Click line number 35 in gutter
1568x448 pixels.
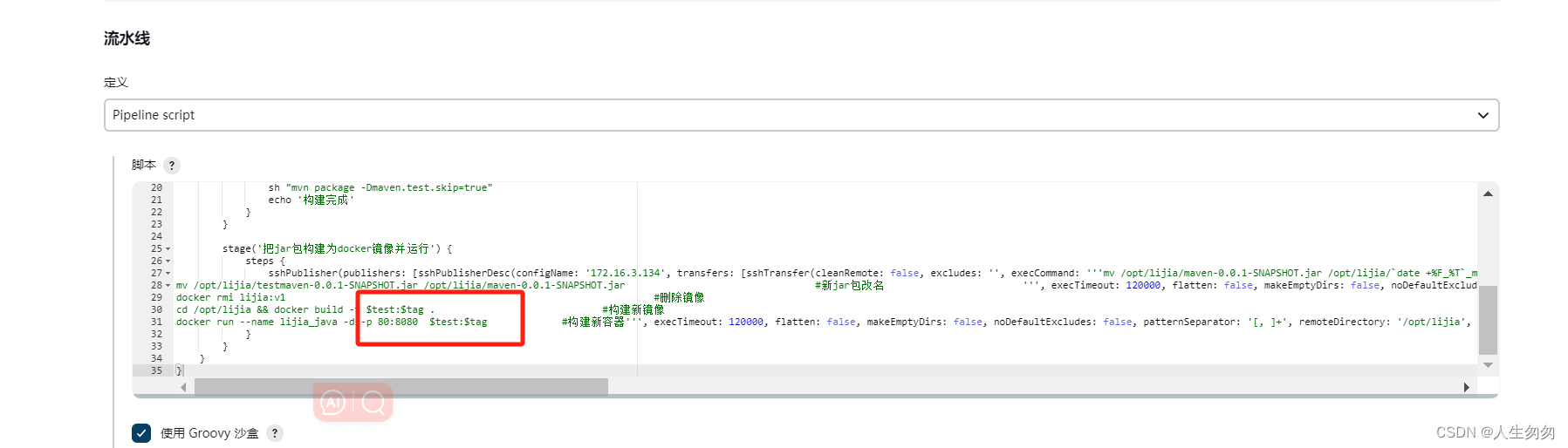156,371
